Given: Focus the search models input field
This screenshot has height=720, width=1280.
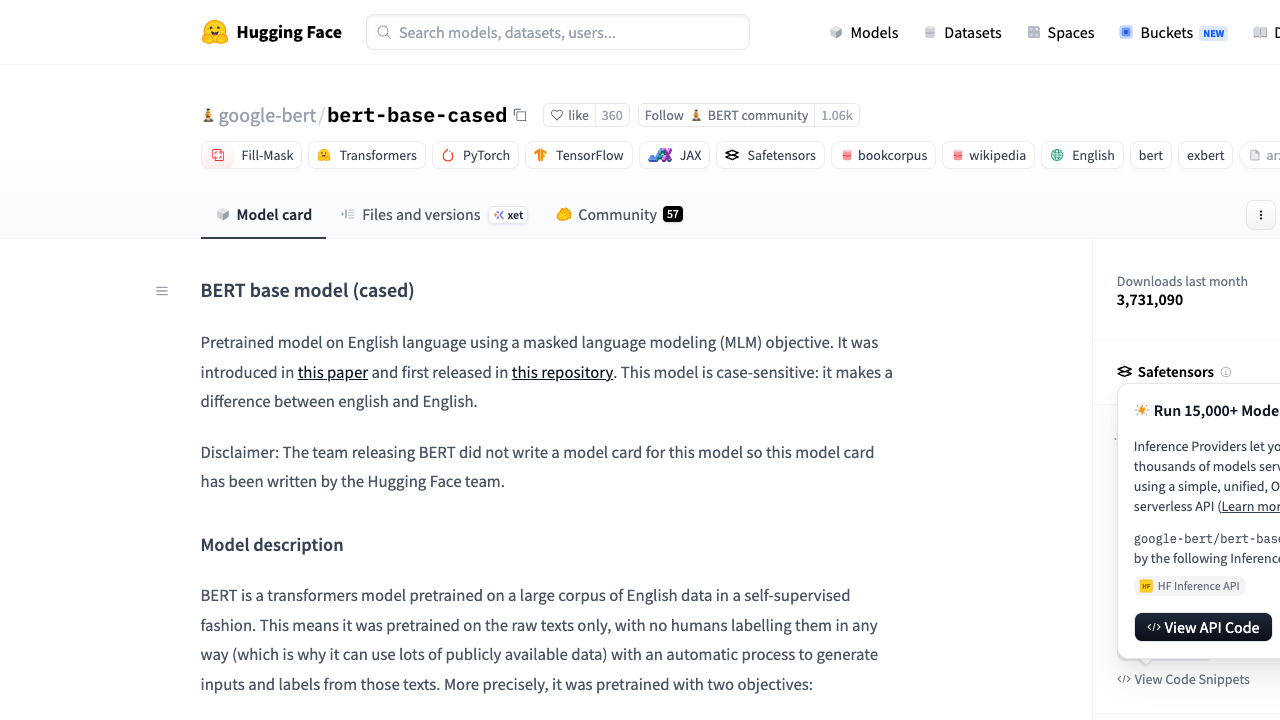Looking at the screenshot, I should 558,32.
